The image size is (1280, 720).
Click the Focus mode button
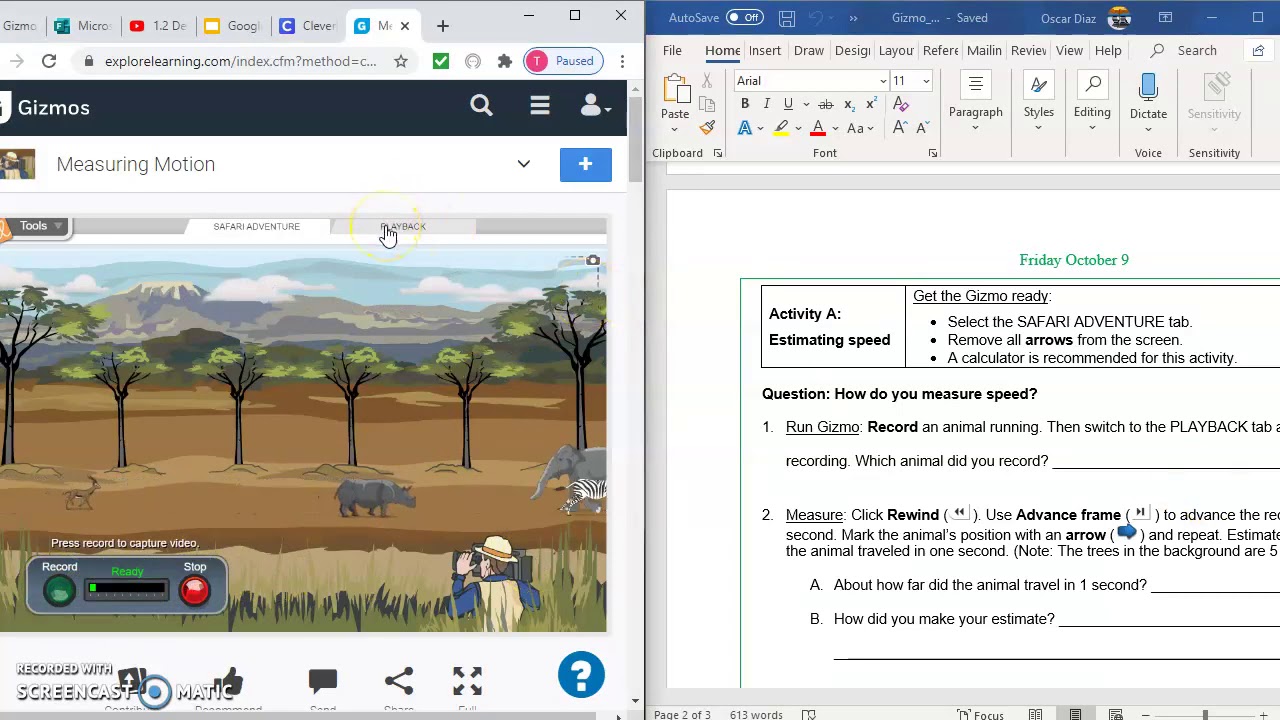pyautogui.click(x=980, y=714)
